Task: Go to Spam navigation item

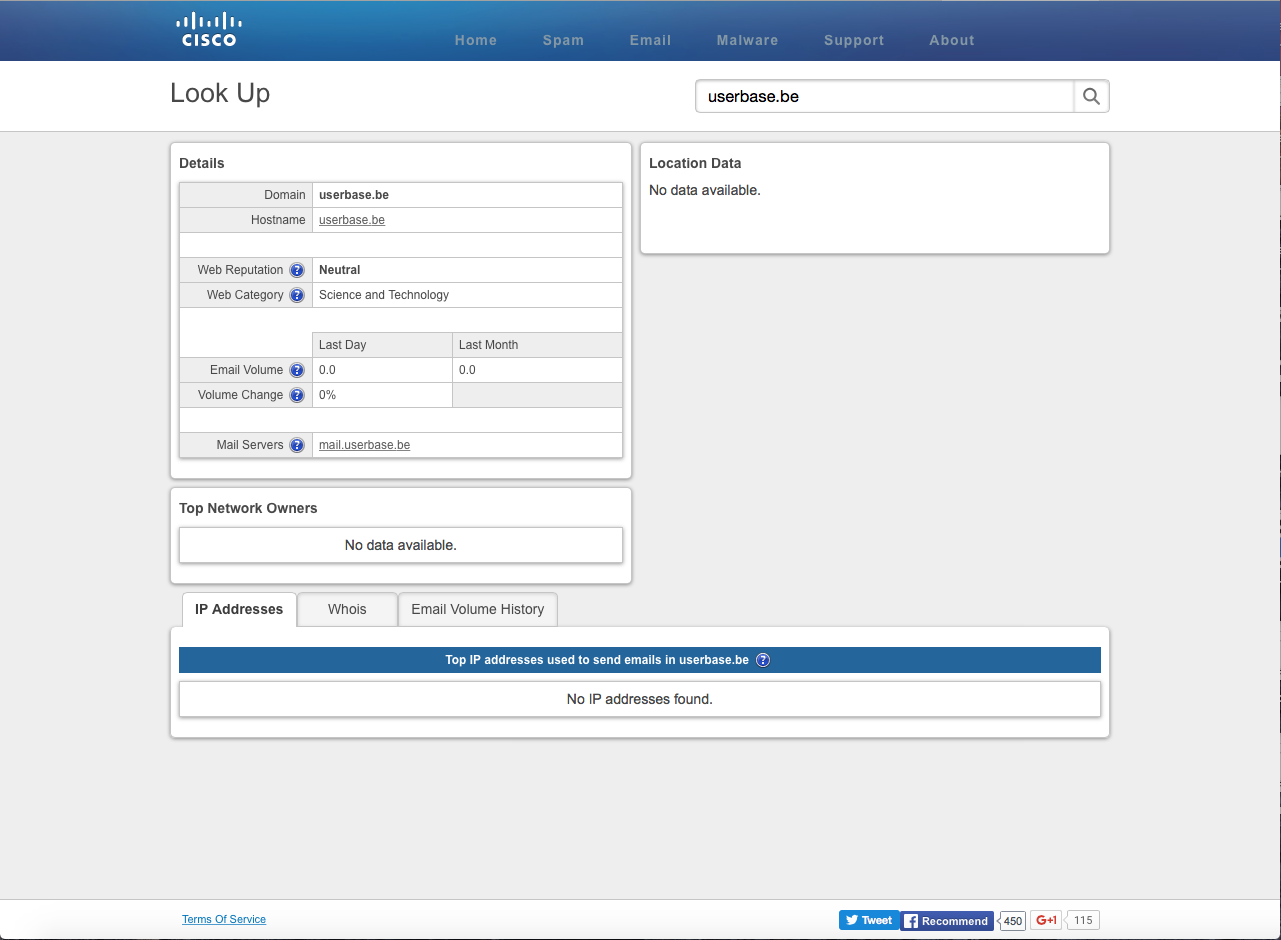Action: 563,40
